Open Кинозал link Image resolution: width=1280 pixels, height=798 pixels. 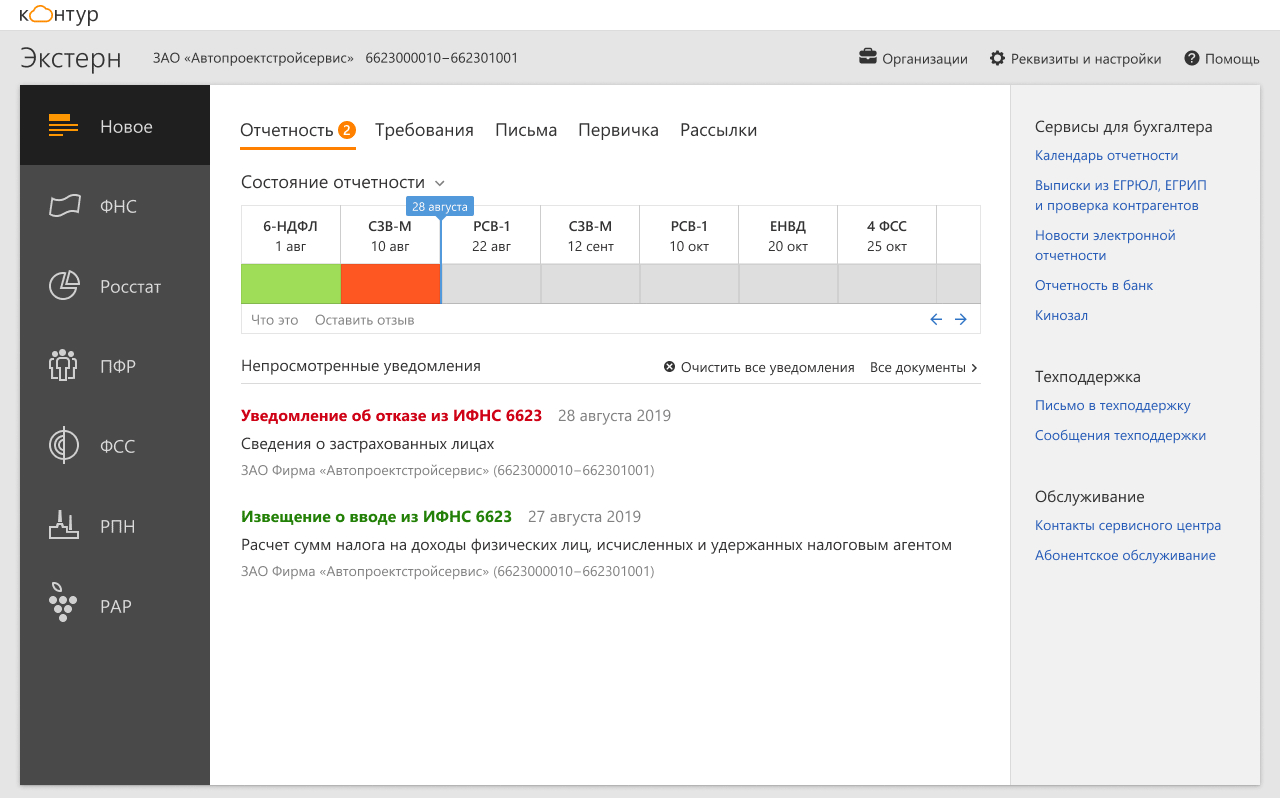(1061, 316)
